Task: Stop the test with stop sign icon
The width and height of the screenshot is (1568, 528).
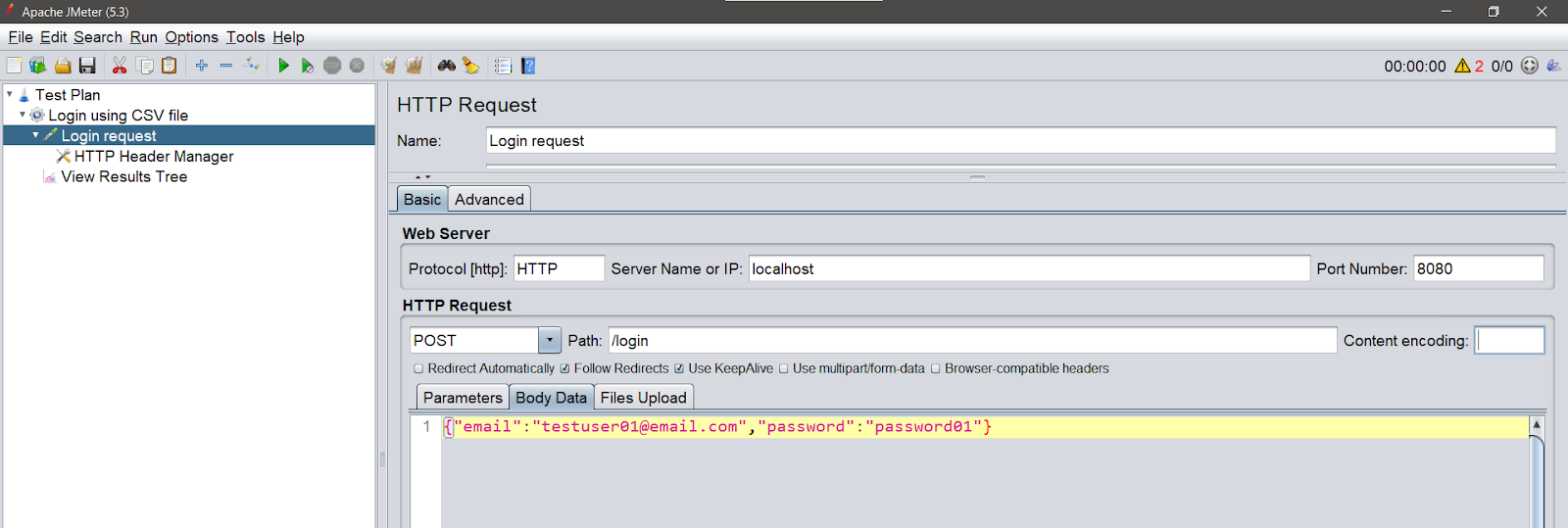Action: click(x=332, y=66)
